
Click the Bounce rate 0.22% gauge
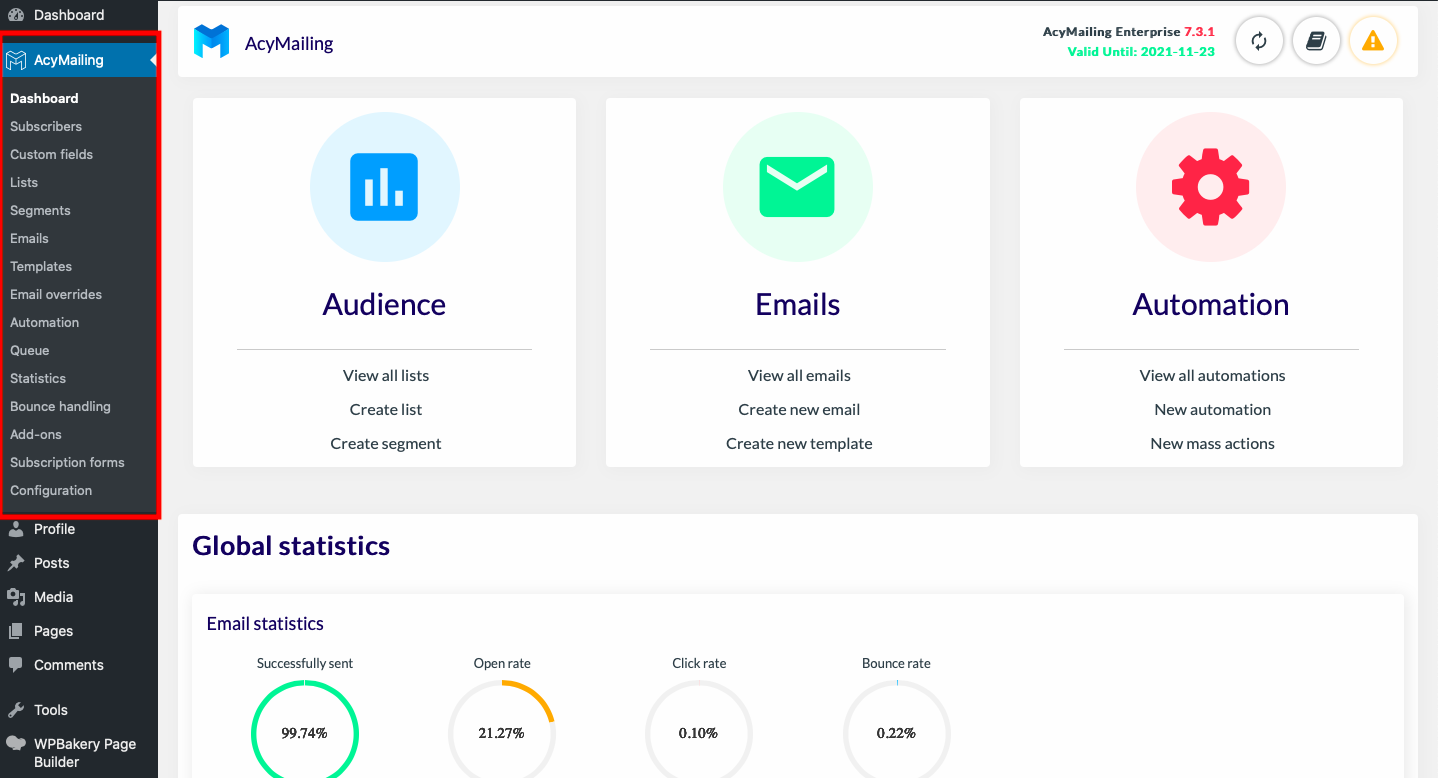(896, 731)
